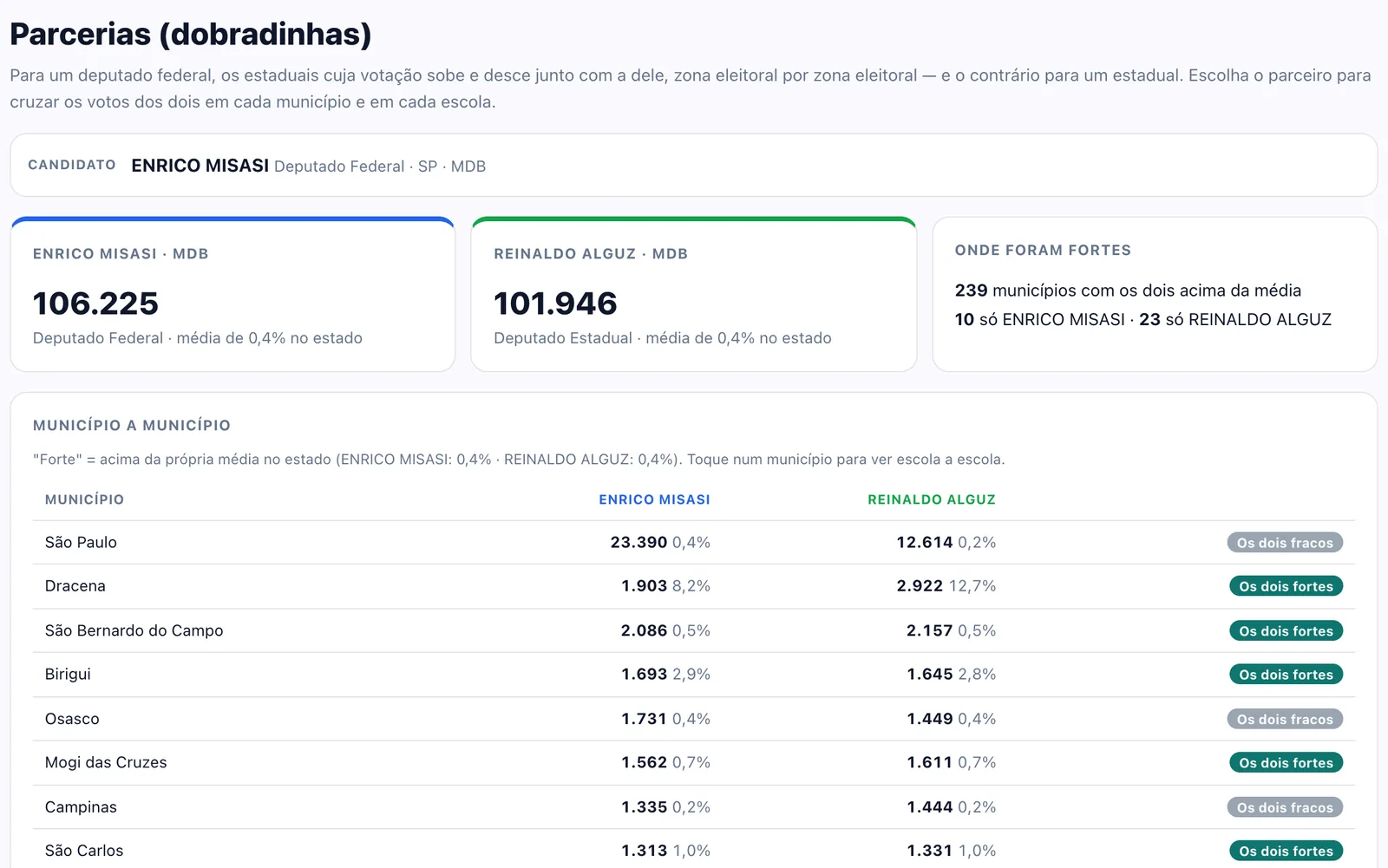Click the 2.157 value for São Bernardo do Campo
The height and width of the screenshot is (868, 1388).
point(930,630)
